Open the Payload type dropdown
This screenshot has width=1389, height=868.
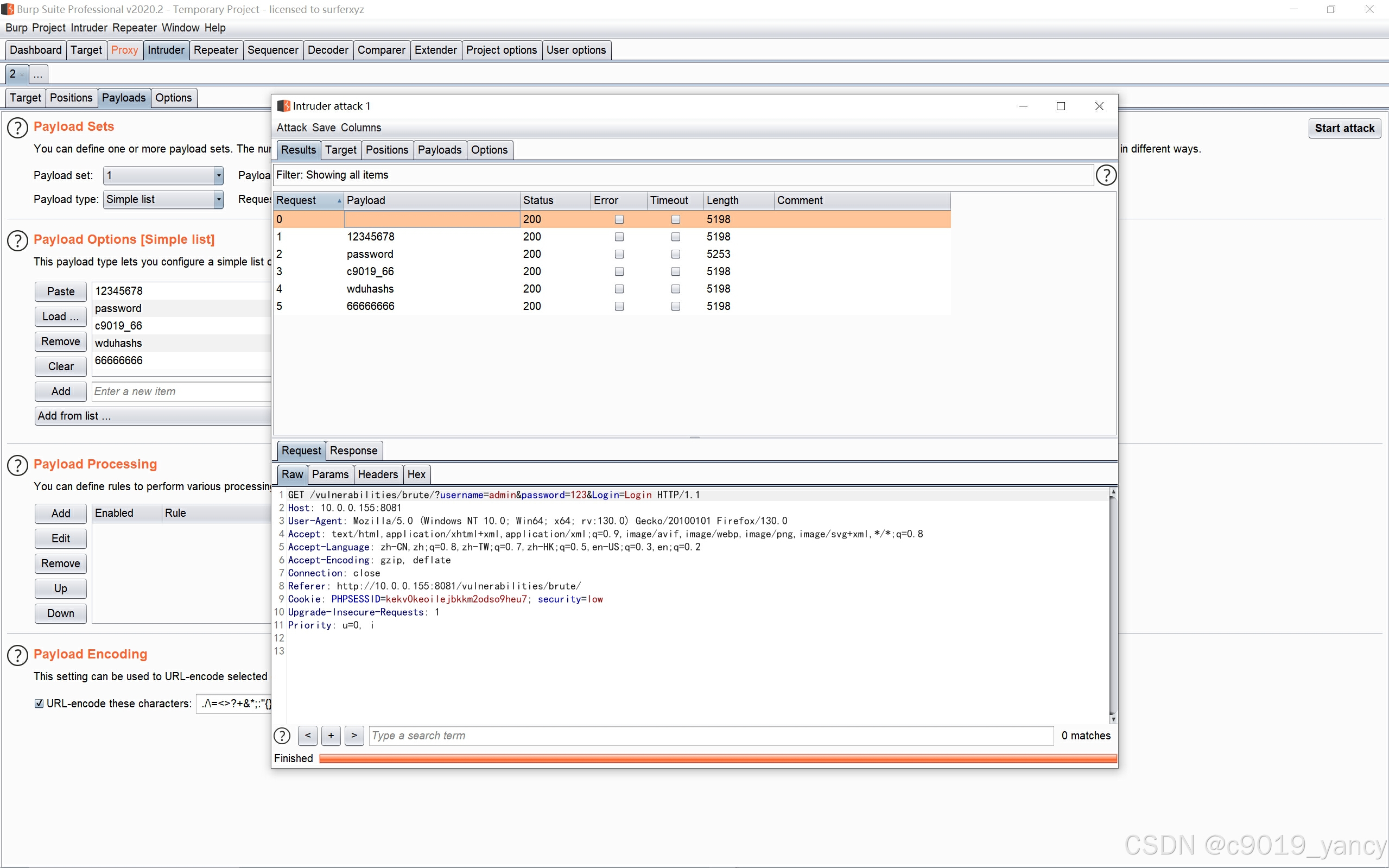coord(163,200)
